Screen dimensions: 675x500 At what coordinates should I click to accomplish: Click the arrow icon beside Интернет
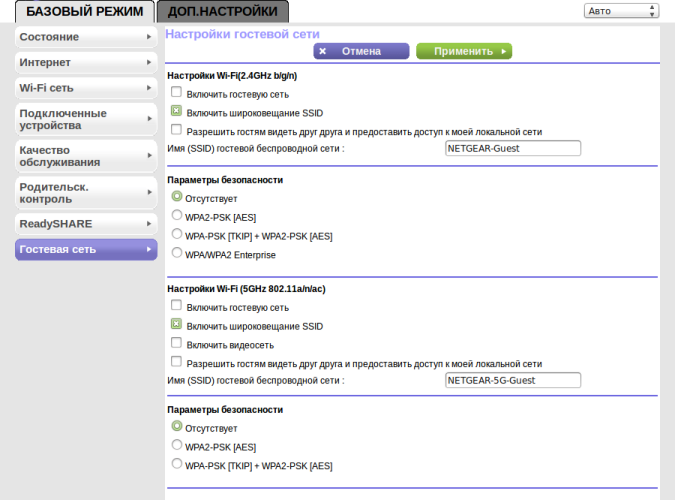coord(149,62)
